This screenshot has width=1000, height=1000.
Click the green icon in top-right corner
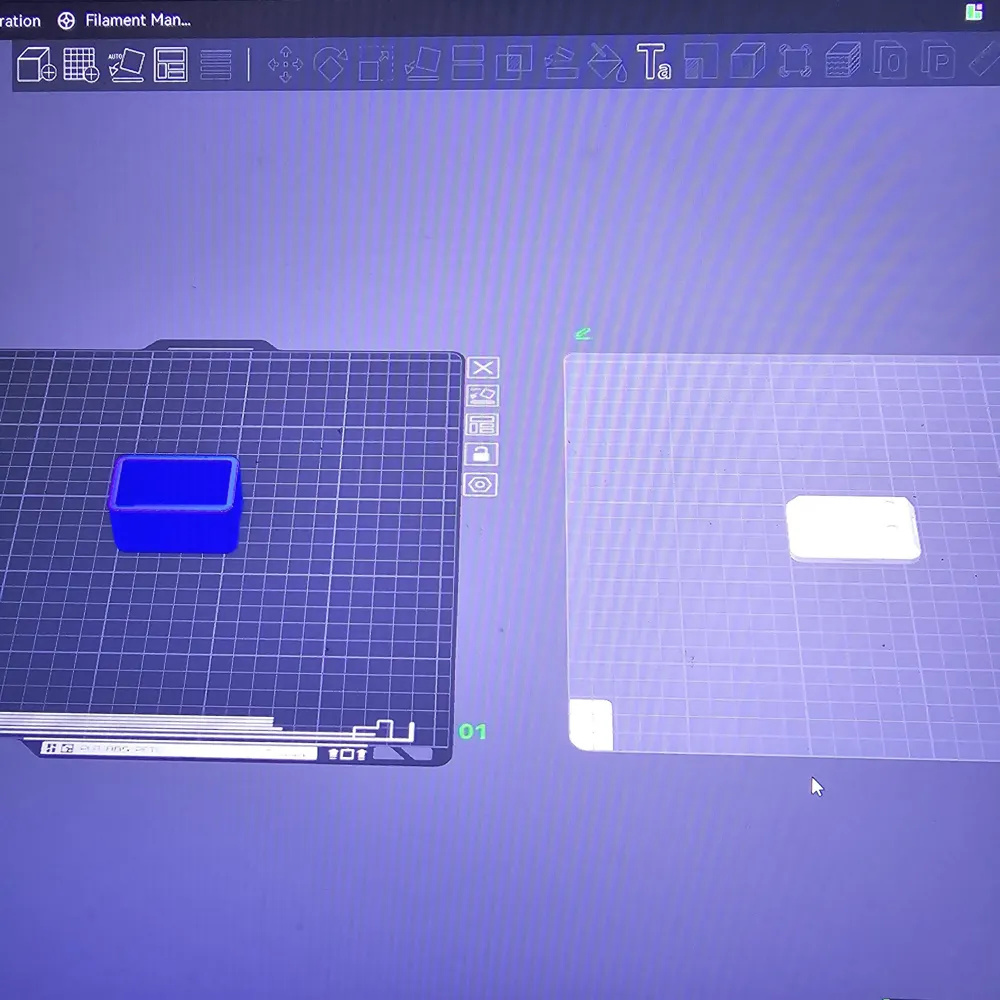tap(974, 11)
